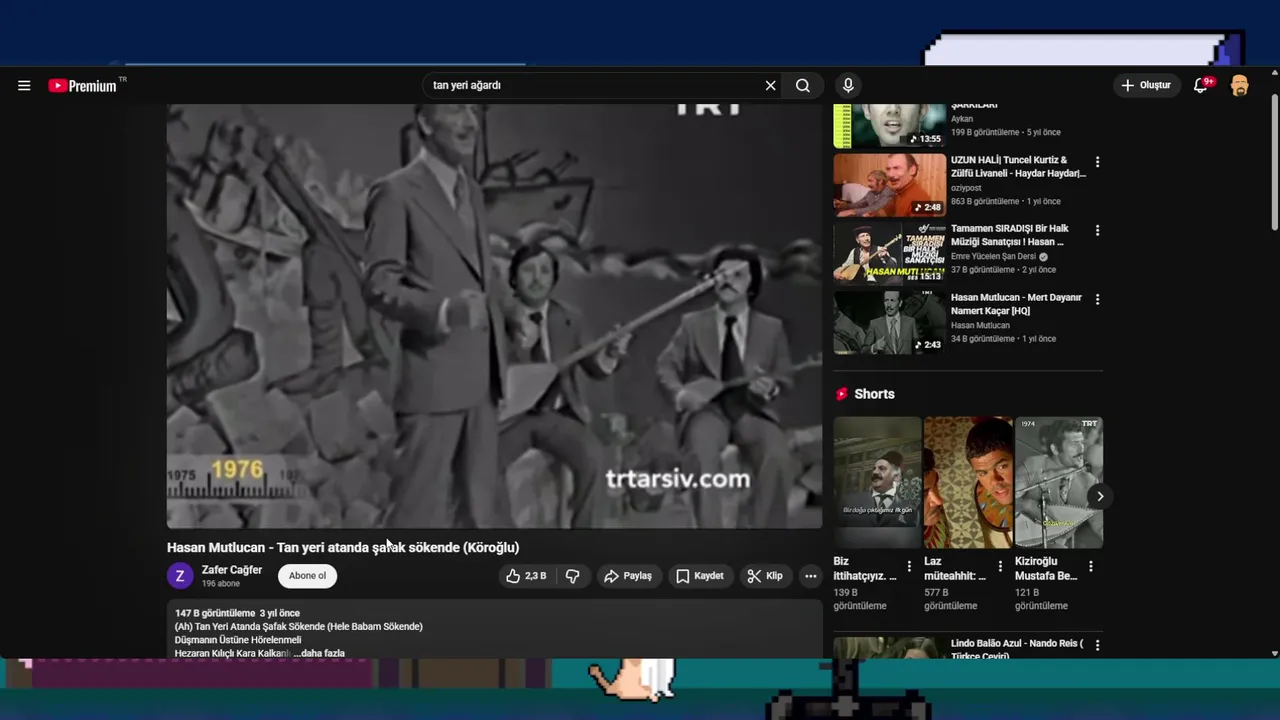Open options for 'Kiziroğlu Mustafa Be...' Short
The image size is (1280, 720).
pos(1090,567)
